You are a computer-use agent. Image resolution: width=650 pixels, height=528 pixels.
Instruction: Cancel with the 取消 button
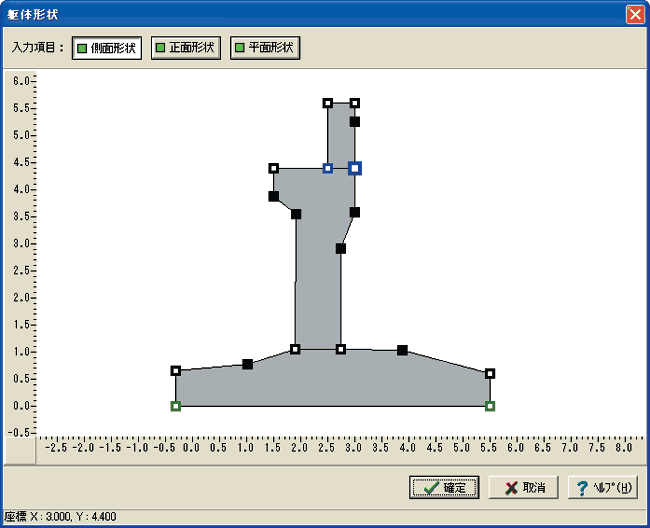524,487
